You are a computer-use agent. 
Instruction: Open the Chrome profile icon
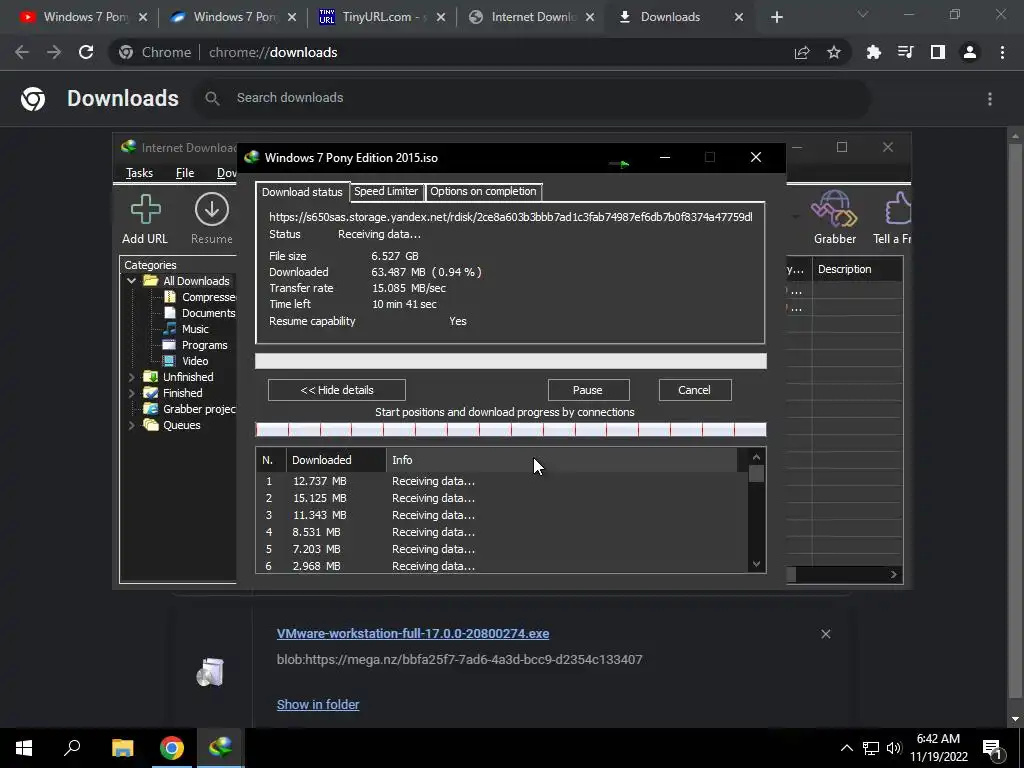tap(970, 52)
